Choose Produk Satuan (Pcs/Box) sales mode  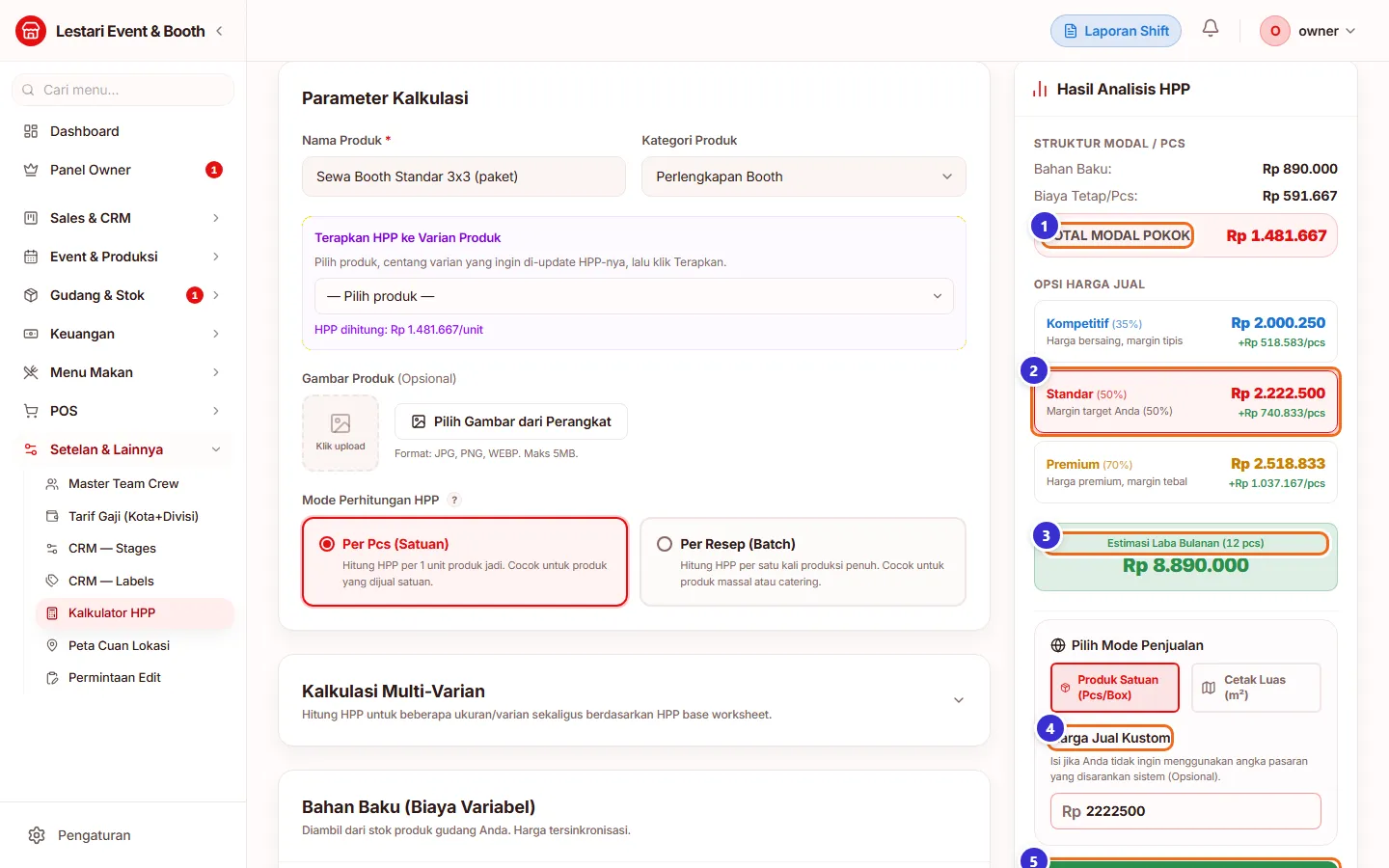(1115, 688)
